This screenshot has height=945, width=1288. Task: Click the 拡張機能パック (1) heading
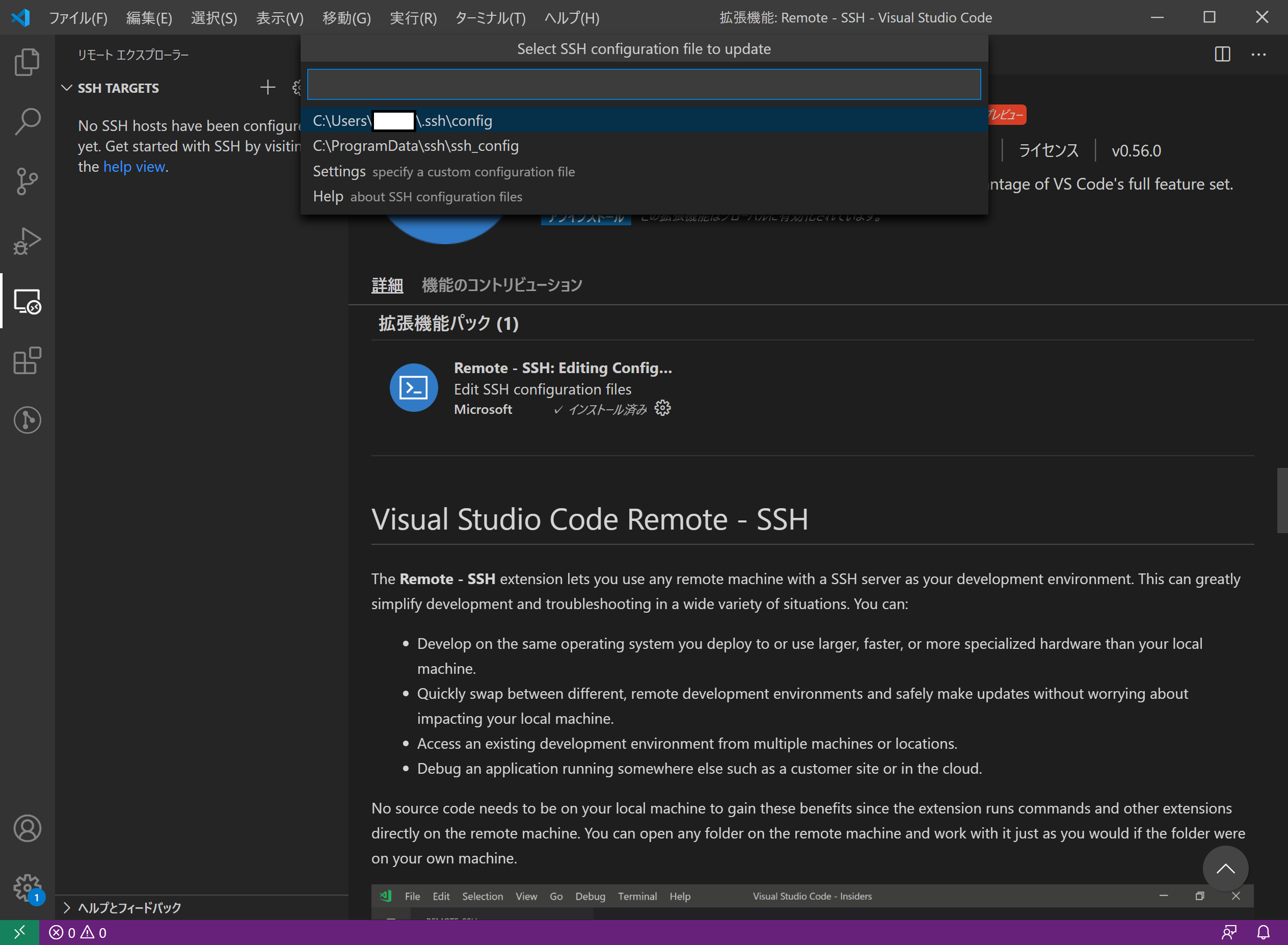point(448,323)
